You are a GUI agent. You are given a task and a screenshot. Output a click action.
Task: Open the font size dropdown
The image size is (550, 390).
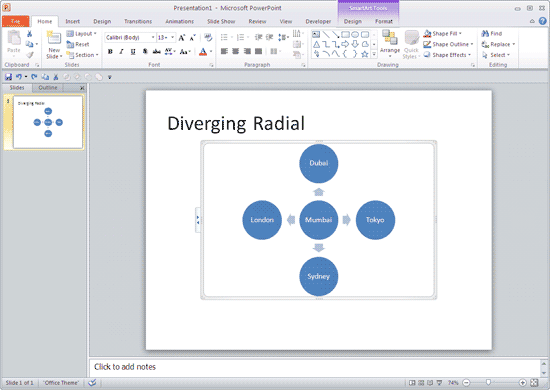[172, 37]
